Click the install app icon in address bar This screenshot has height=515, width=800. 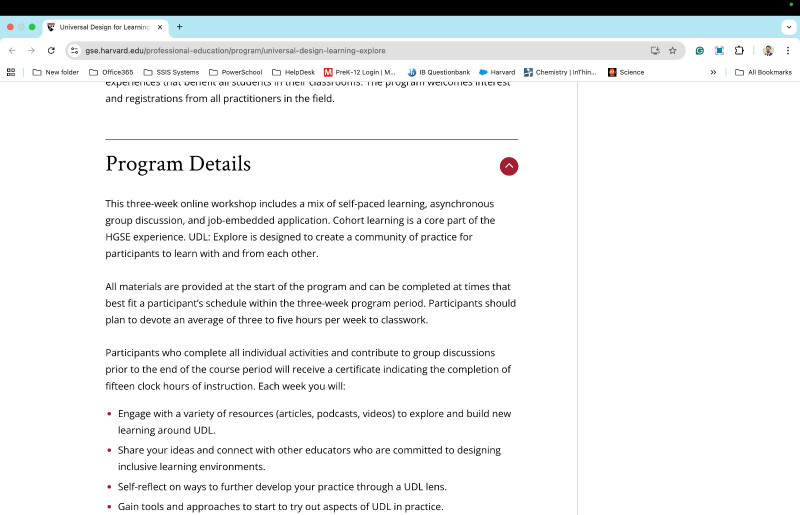click(655, 50)
